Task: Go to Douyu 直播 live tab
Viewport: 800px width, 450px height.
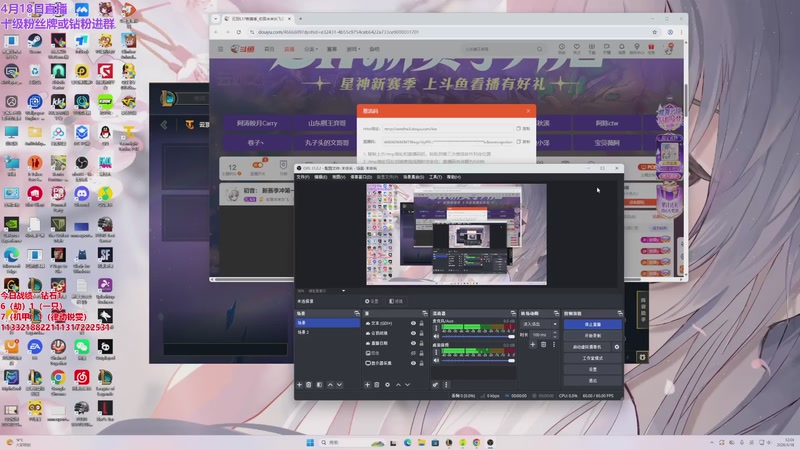Action: [x=289, y=49]
